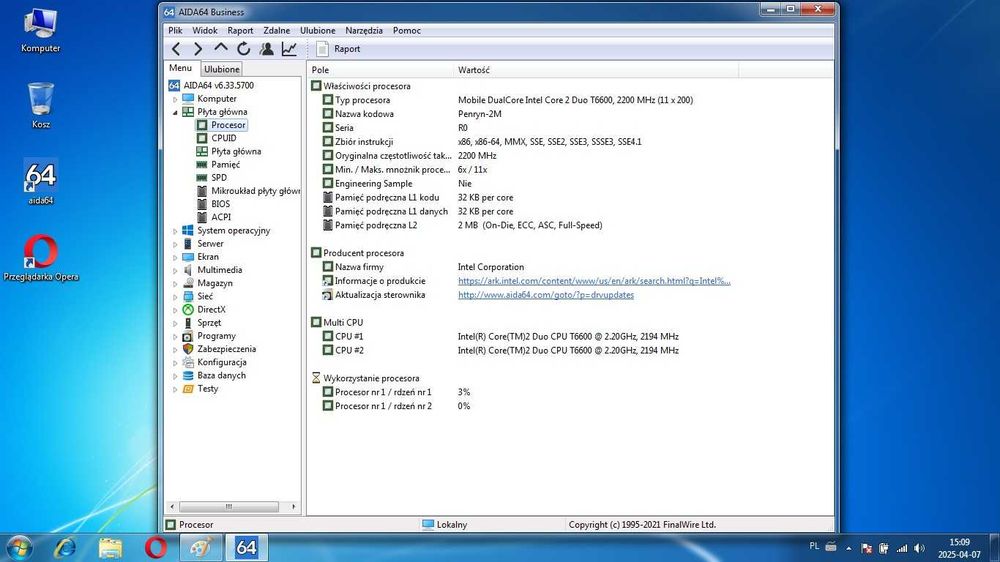Select ACPI in the tree

point(221,217)
